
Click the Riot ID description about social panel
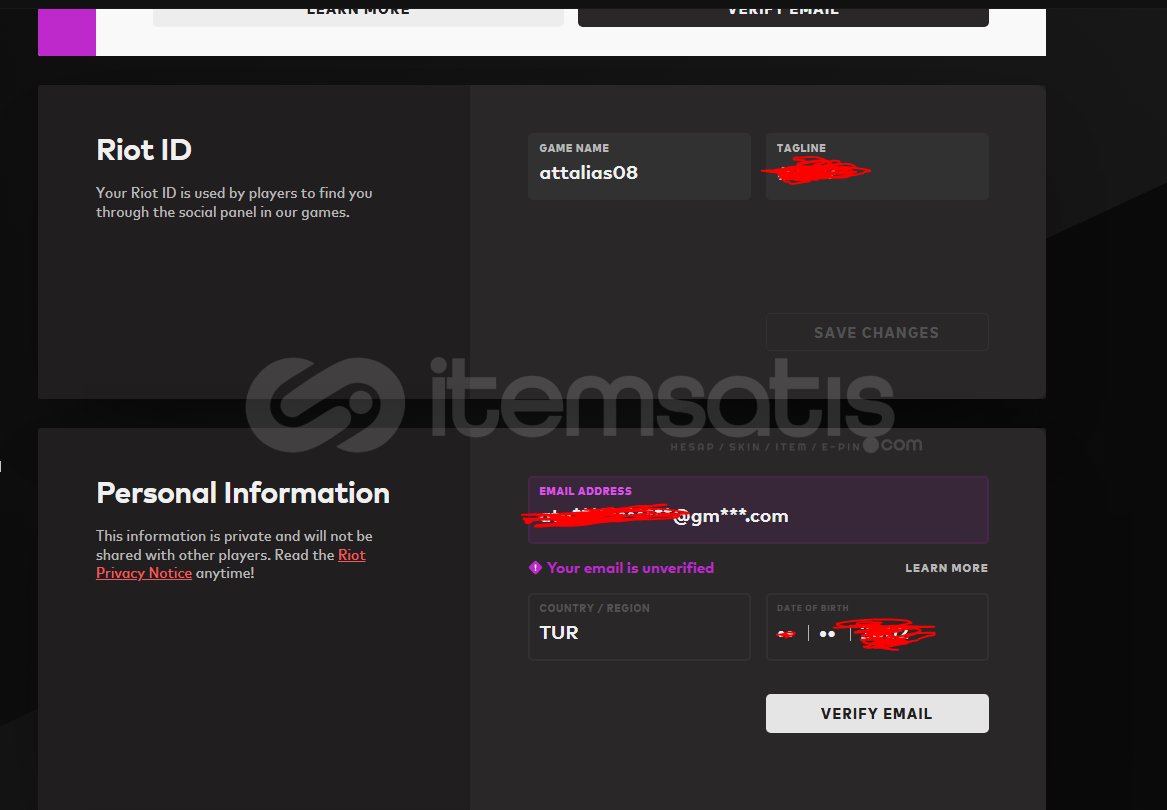(x=234, y=202)
